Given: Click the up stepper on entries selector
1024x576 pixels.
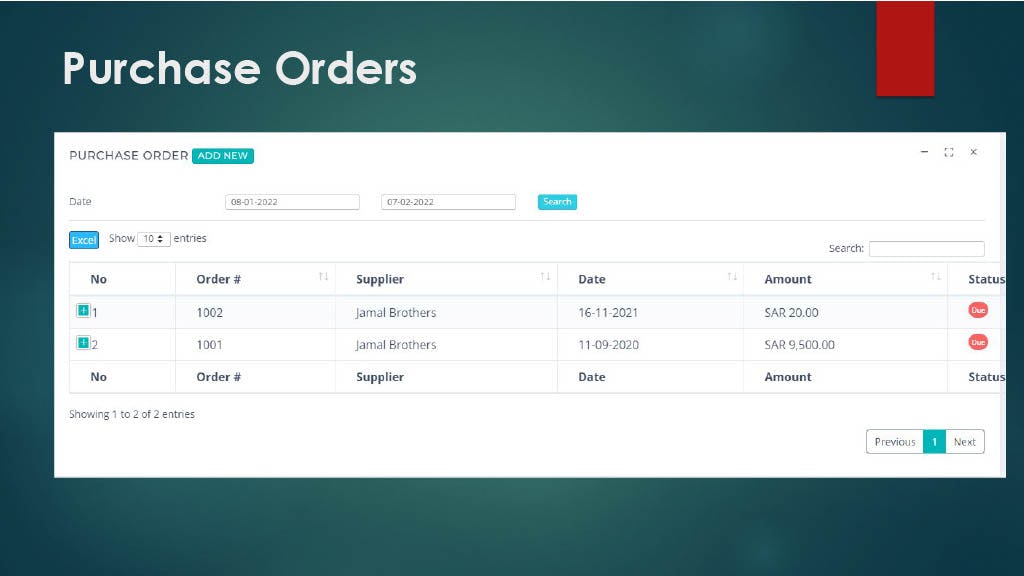Looking at the screenshot, I should (160, 236).
